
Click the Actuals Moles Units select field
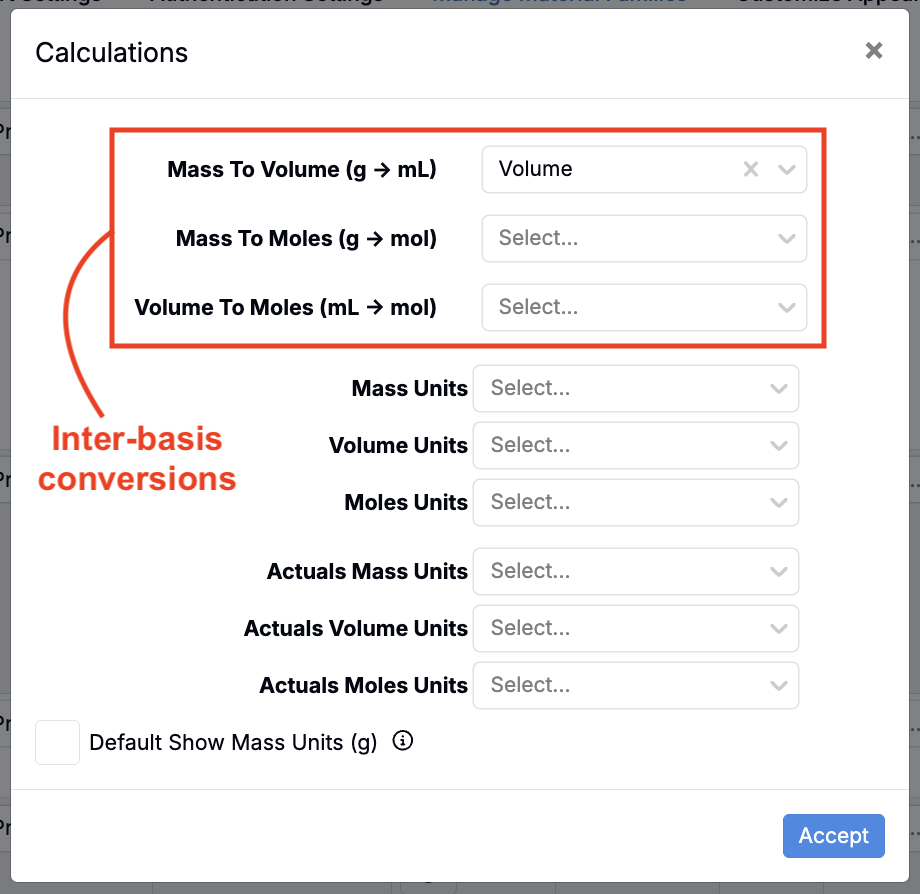click(x=620, y=686)
